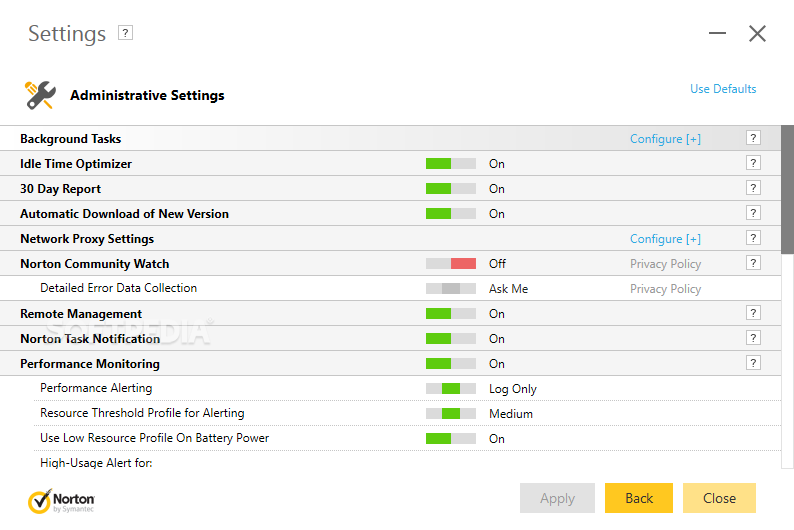Toggle Use Low Resource Profile On Battery Power
This screenshot has height=530, width=794.
(451, 438)
